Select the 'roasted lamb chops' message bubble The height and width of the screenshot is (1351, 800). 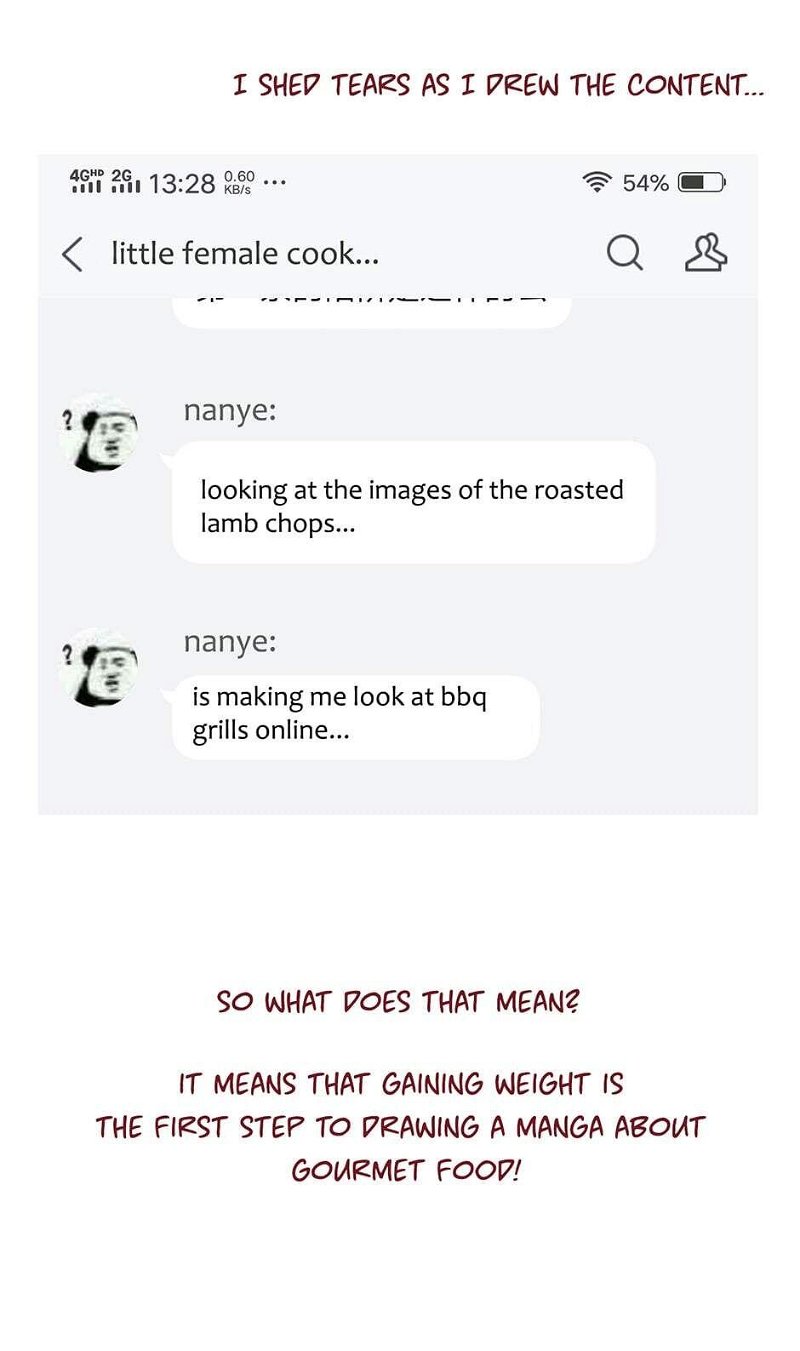(x=414, y=503)
